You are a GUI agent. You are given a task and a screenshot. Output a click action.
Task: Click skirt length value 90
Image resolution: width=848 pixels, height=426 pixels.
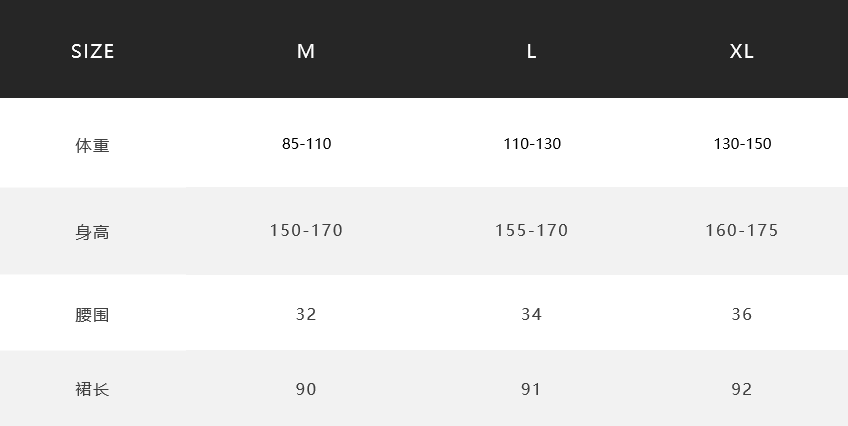pos(306,389)
